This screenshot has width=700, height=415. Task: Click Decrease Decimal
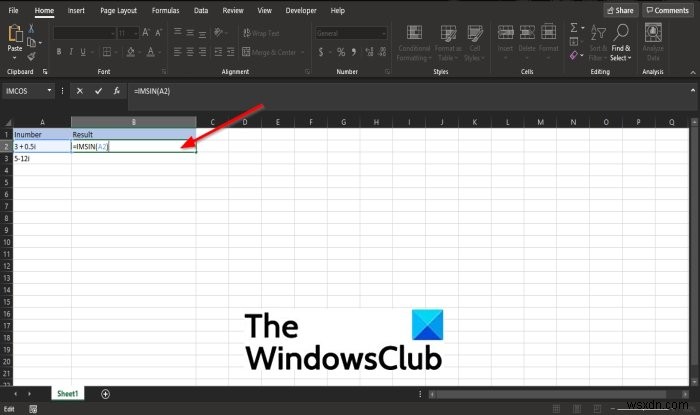tap(382, 52)
